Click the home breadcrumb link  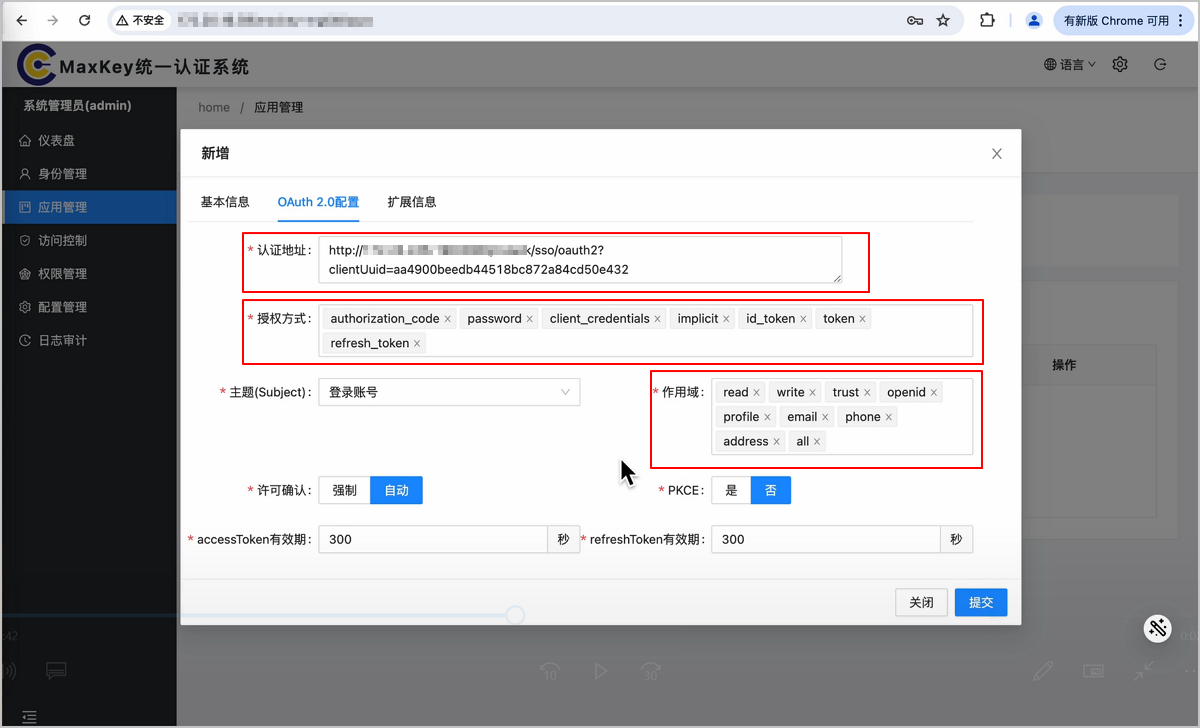[214, 107]
